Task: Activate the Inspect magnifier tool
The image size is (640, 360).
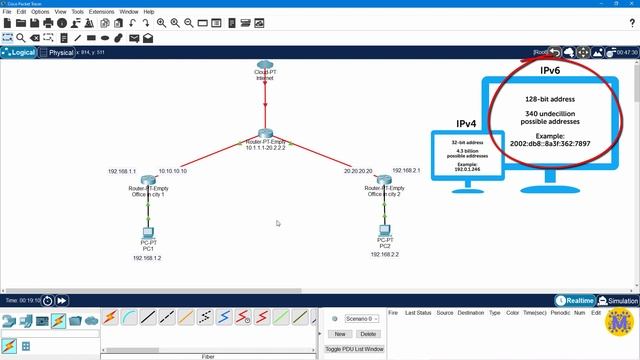Action: (21, 38)
